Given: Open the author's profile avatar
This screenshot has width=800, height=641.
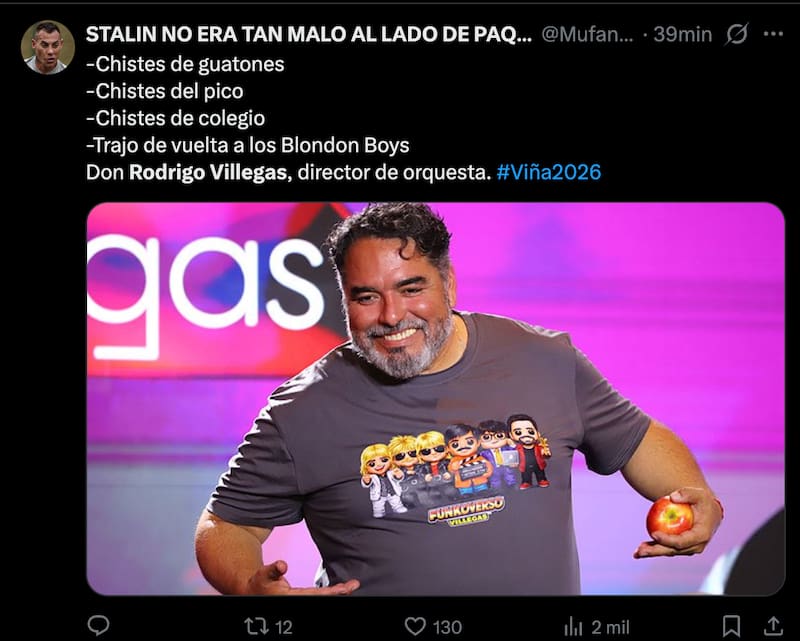Looking at the screenshot, I should [x=47, y=47].
